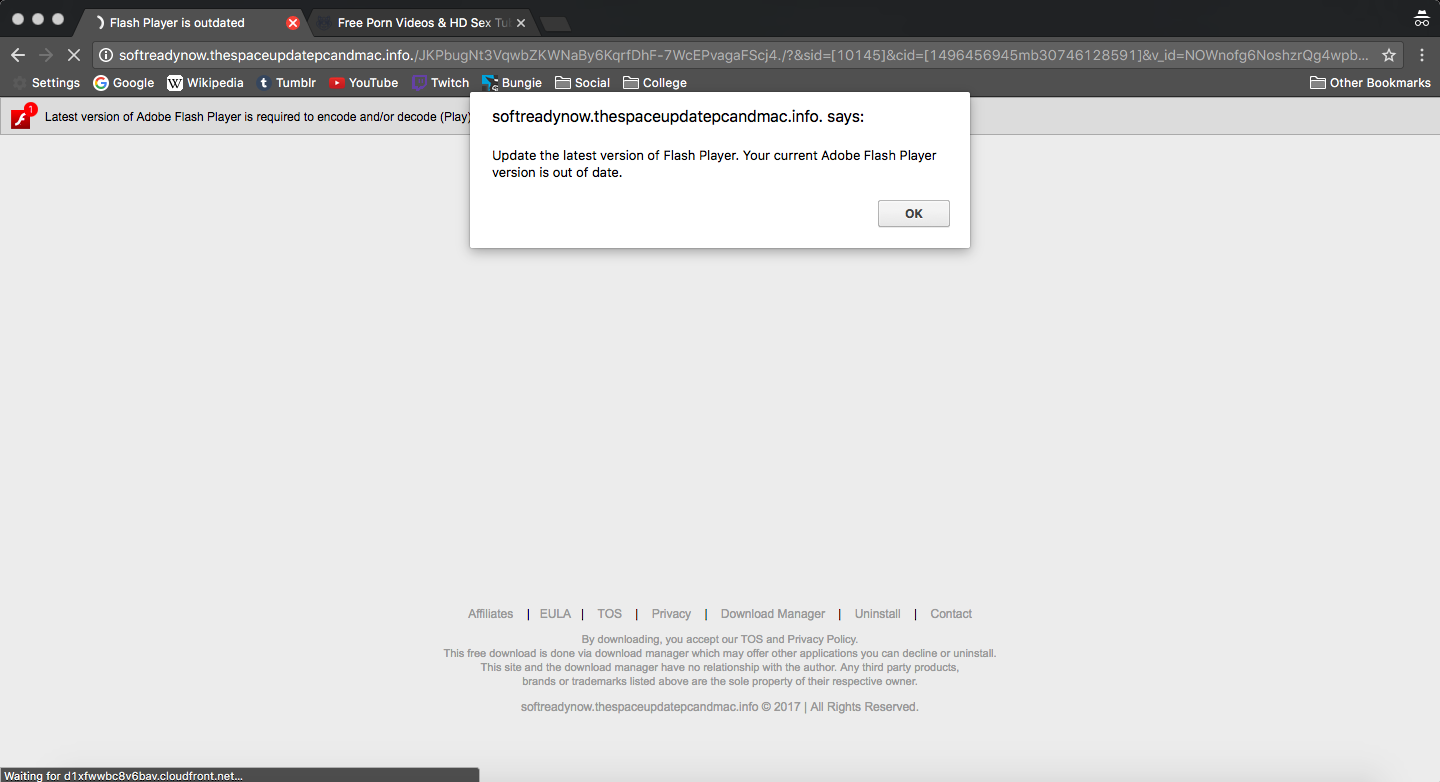1440x782 pixels.
Task: Open the Wikipedia bookmark
Action: click(205, 83)
